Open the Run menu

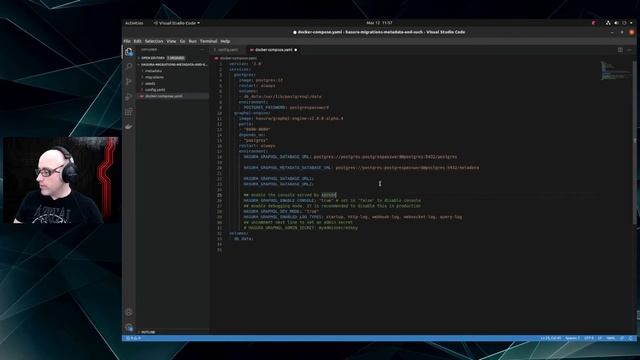193,41
